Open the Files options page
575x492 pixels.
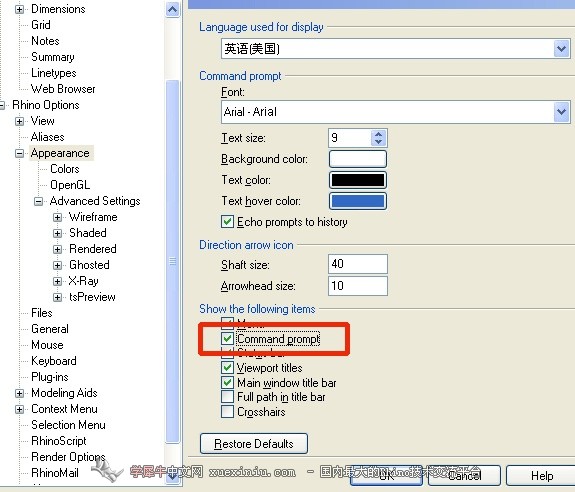point(42,313)
